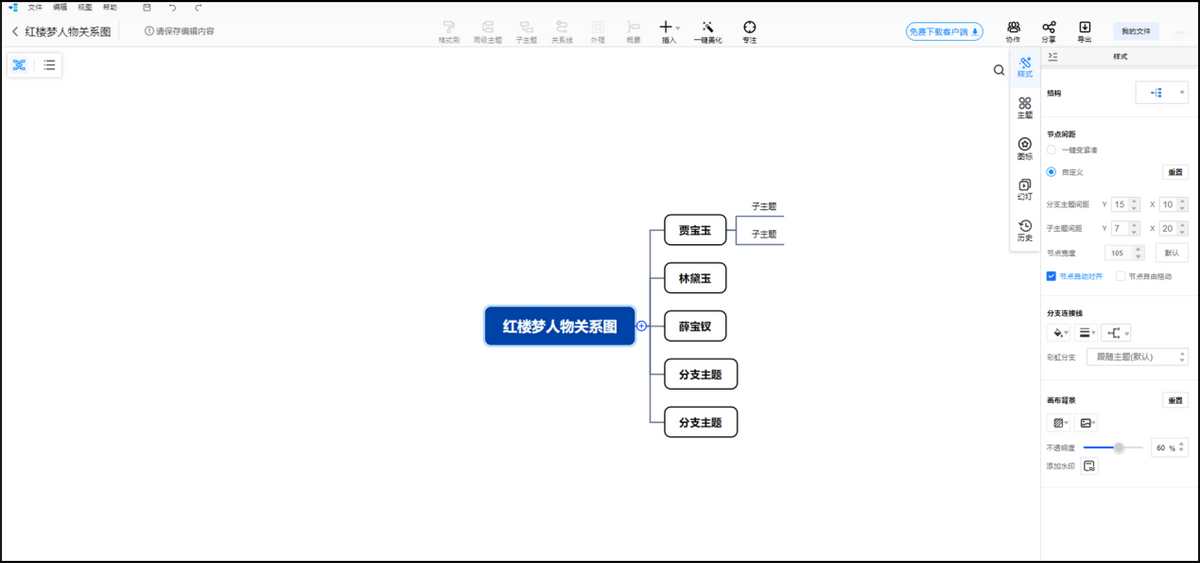1200x563 pixels.
Task: Open the branch line color fill dropdown
Action: point(1058,333)
